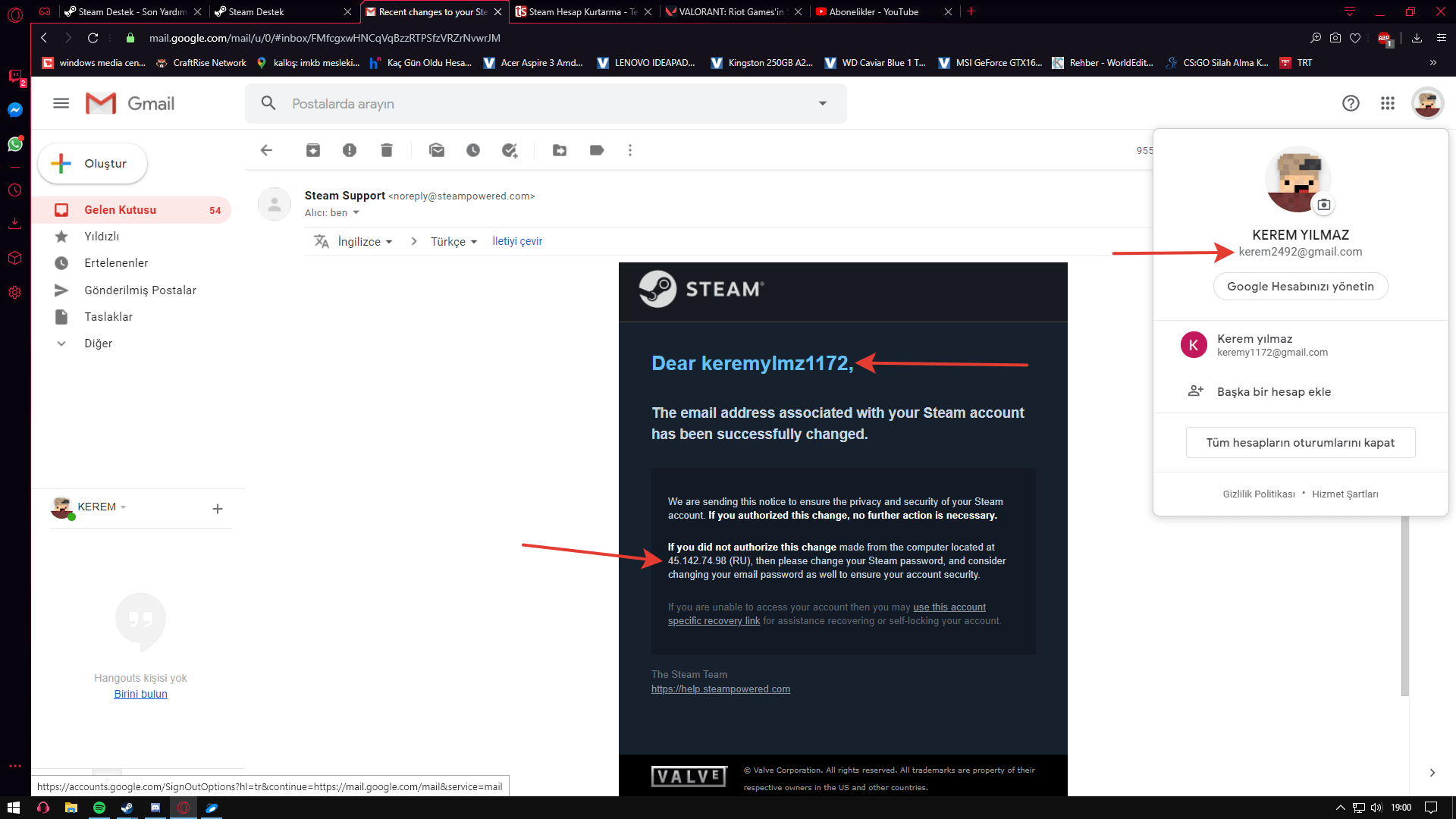
Task: Click the Opera WhatsApp sidebar icon
Action: point(15,144)
